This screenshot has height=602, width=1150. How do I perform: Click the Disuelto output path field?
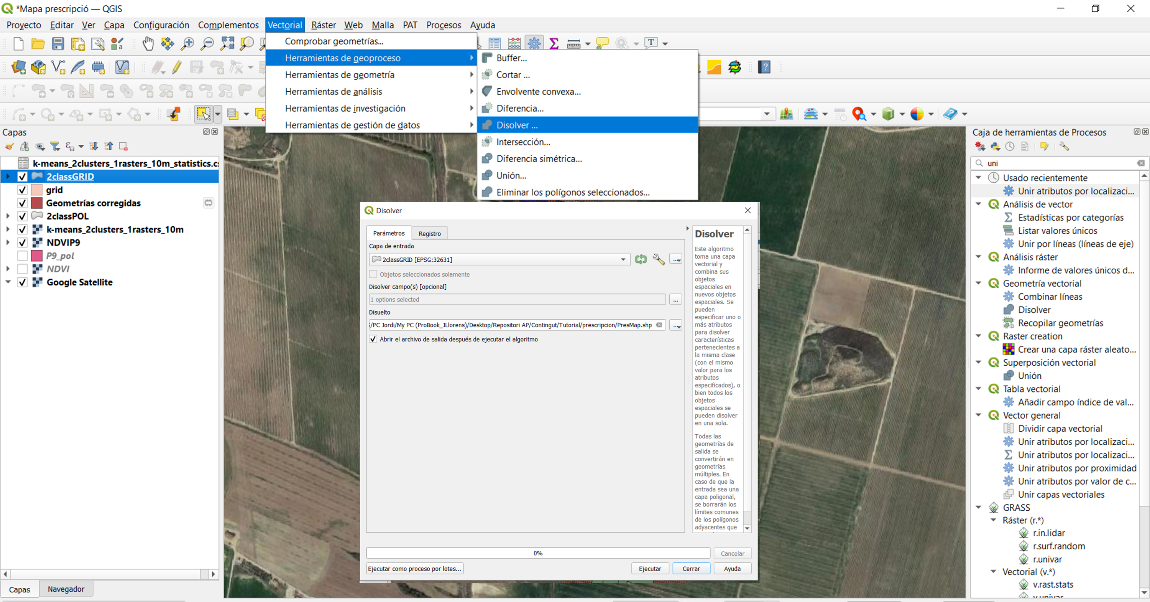(x=517, y=325)
